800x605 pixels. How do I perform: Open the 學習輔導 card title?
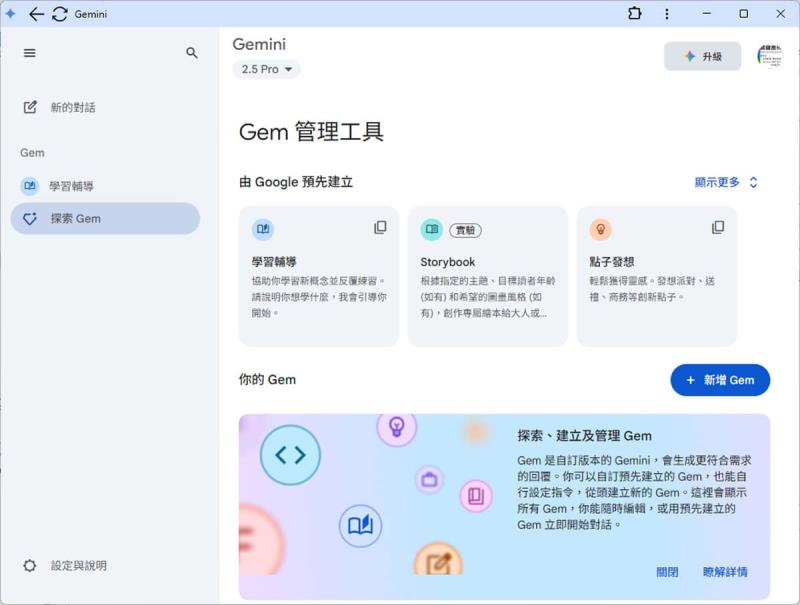click(x=274, y=262)
